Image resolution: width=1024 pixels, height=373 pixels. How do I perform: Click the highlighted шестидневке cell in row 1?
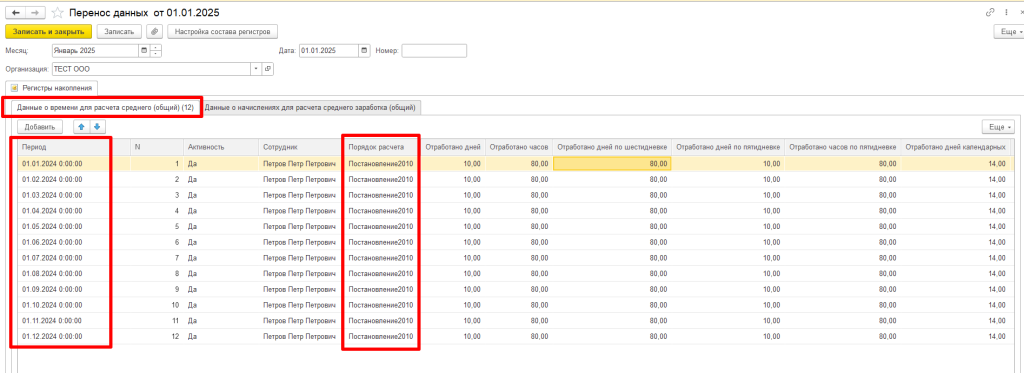[x=612, y=163]
